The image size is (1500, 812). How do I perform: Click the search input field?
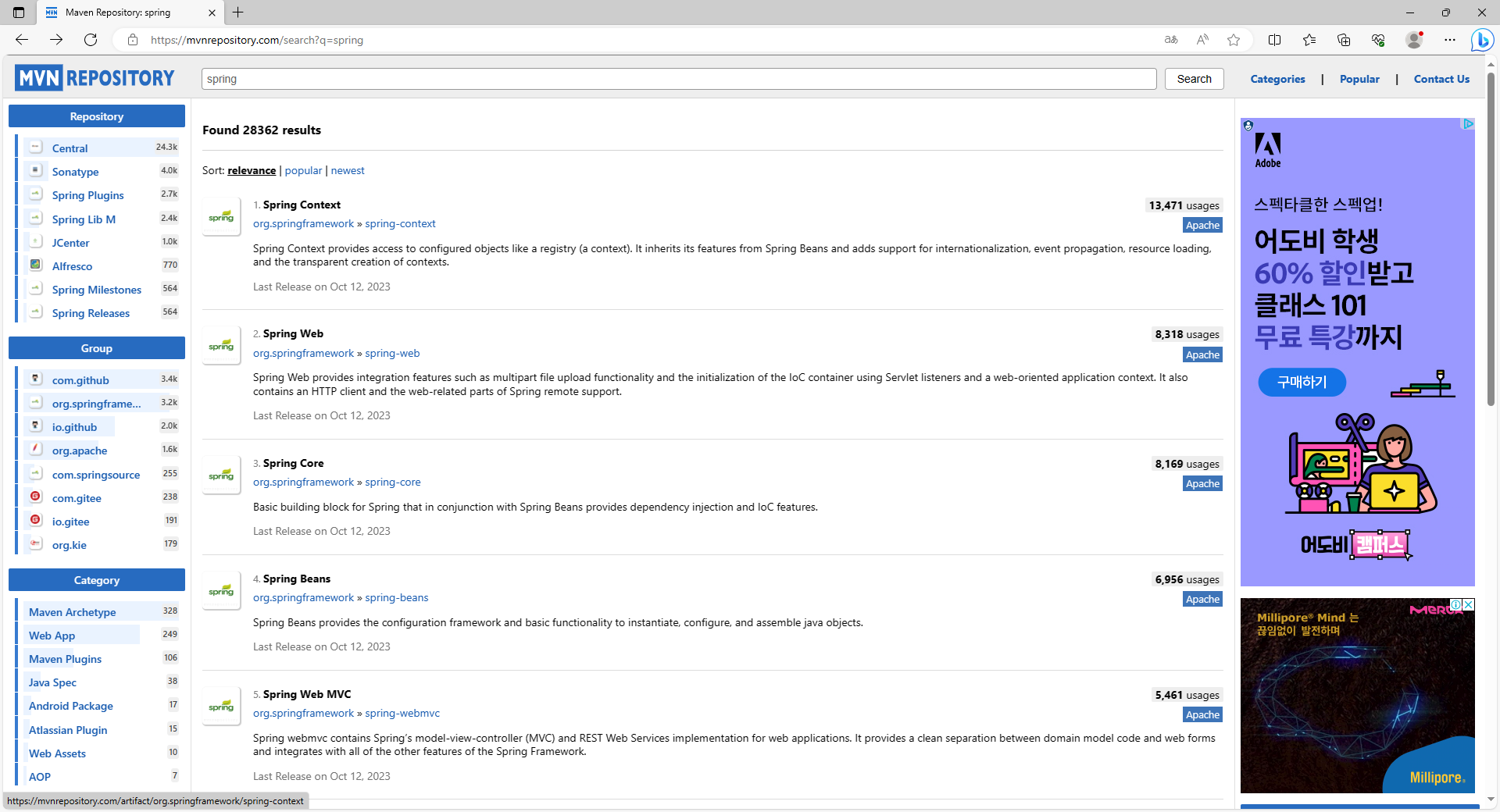click(x=679, y=79)
